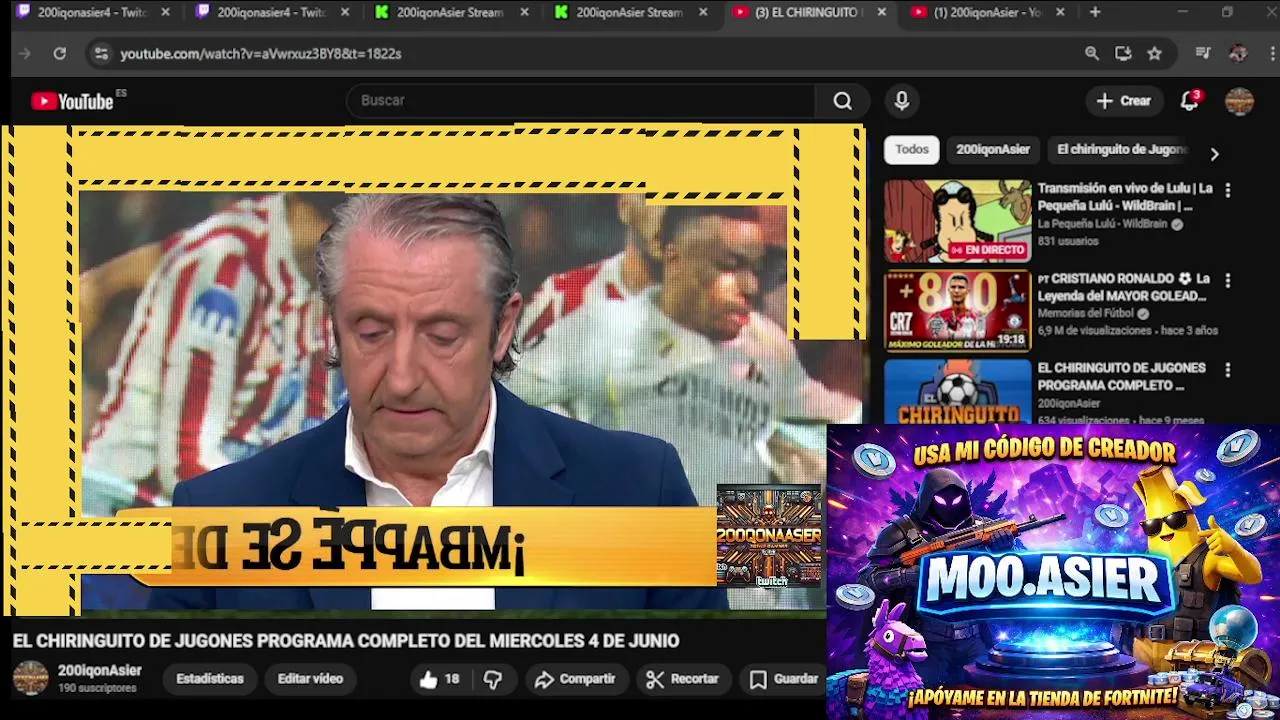Open a new browser tab

tap(1095, 12)
